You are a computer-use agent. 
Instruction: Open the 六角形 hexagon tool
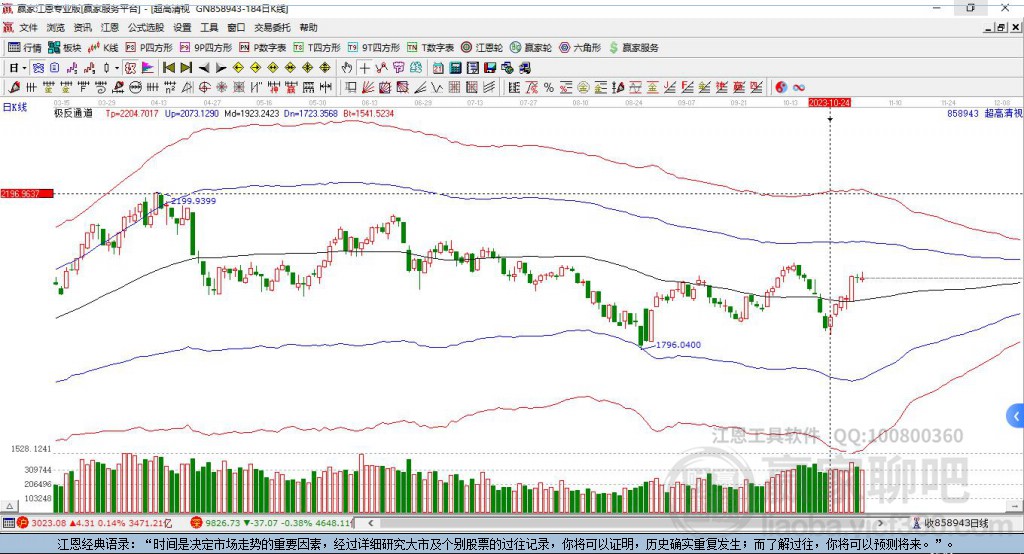point(580,48)
